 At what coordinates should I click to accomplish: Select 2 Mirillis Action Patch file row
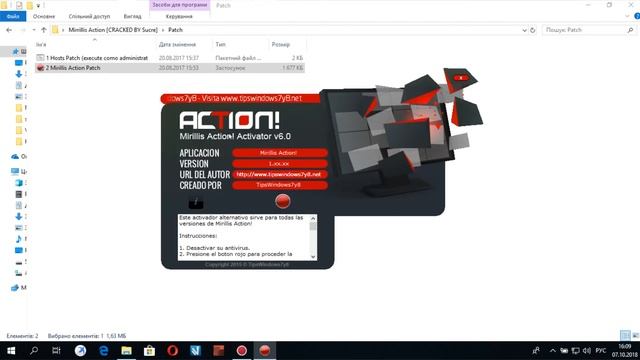[170, 68]
